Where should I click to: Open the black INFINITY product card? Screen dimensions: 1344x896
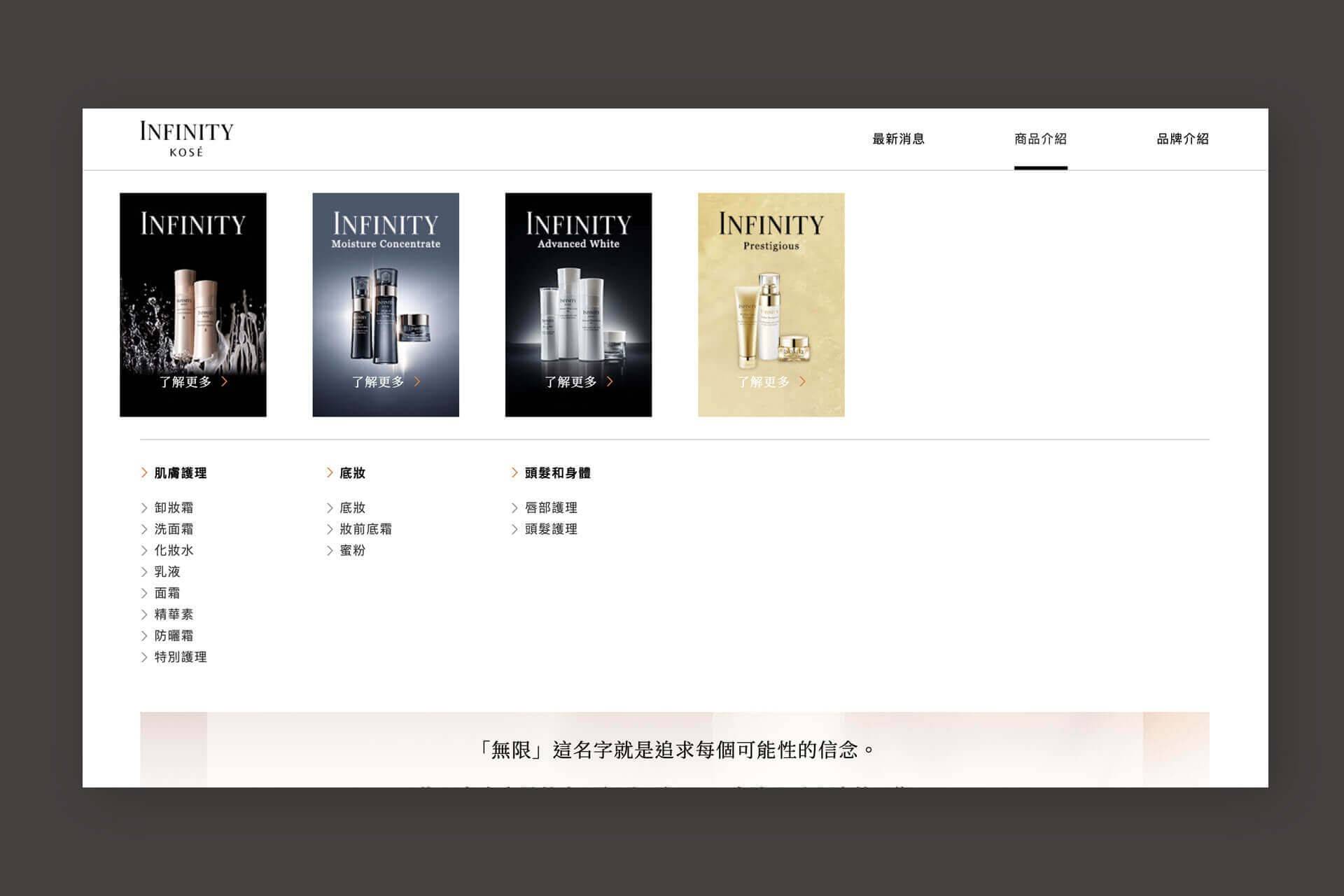click(192, 304)
